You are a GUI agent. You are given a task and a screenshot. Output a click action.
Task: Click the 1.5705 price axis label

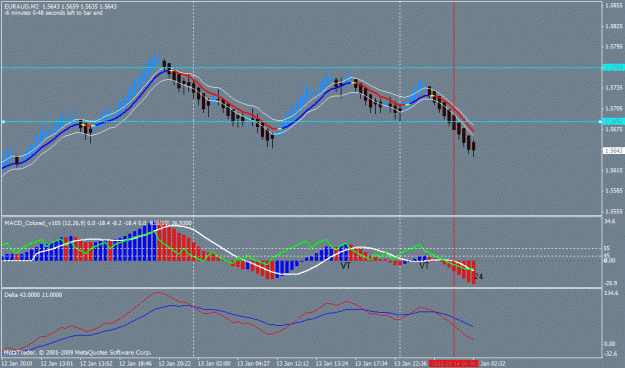[614, 108]
